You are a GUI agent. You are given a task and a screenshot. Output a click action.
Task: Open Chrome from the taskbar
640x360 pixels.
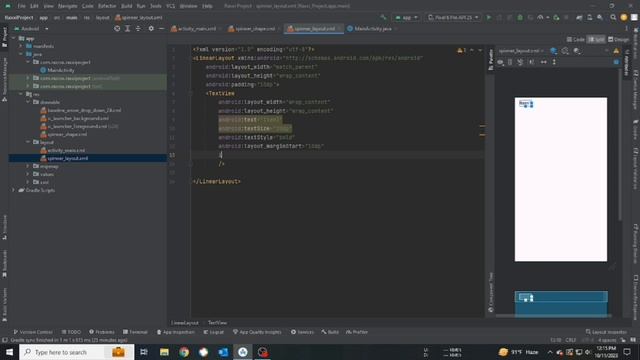click(184, 352)
